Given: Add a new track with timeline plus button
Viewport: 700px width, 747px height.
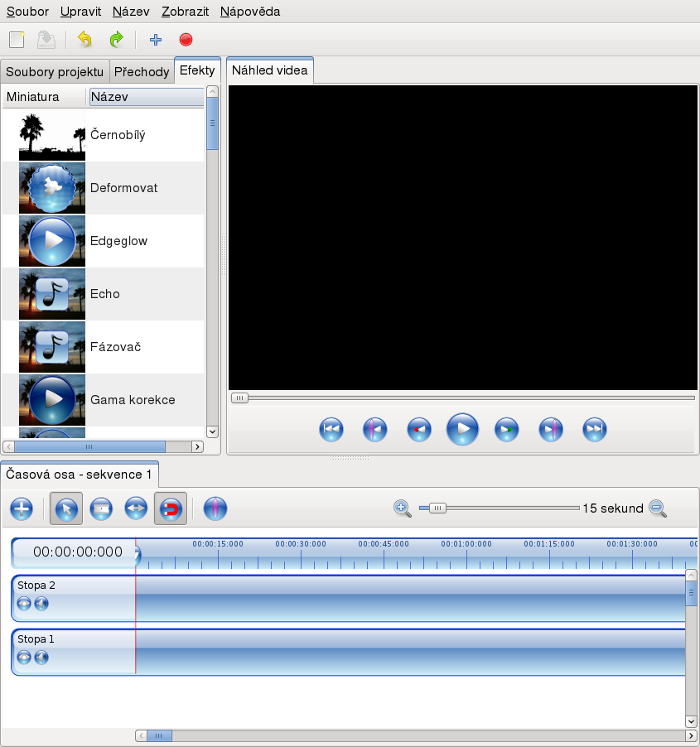Looking at the screenshot, I should pos(21,509).
